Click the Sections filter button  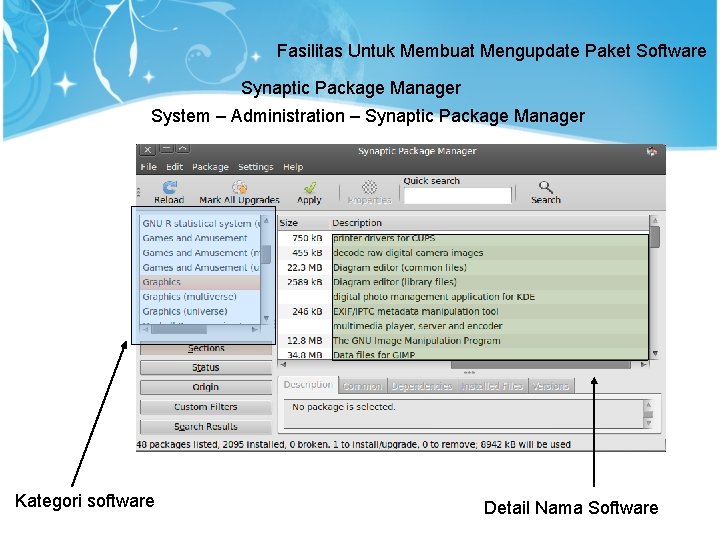pos(206,349)
